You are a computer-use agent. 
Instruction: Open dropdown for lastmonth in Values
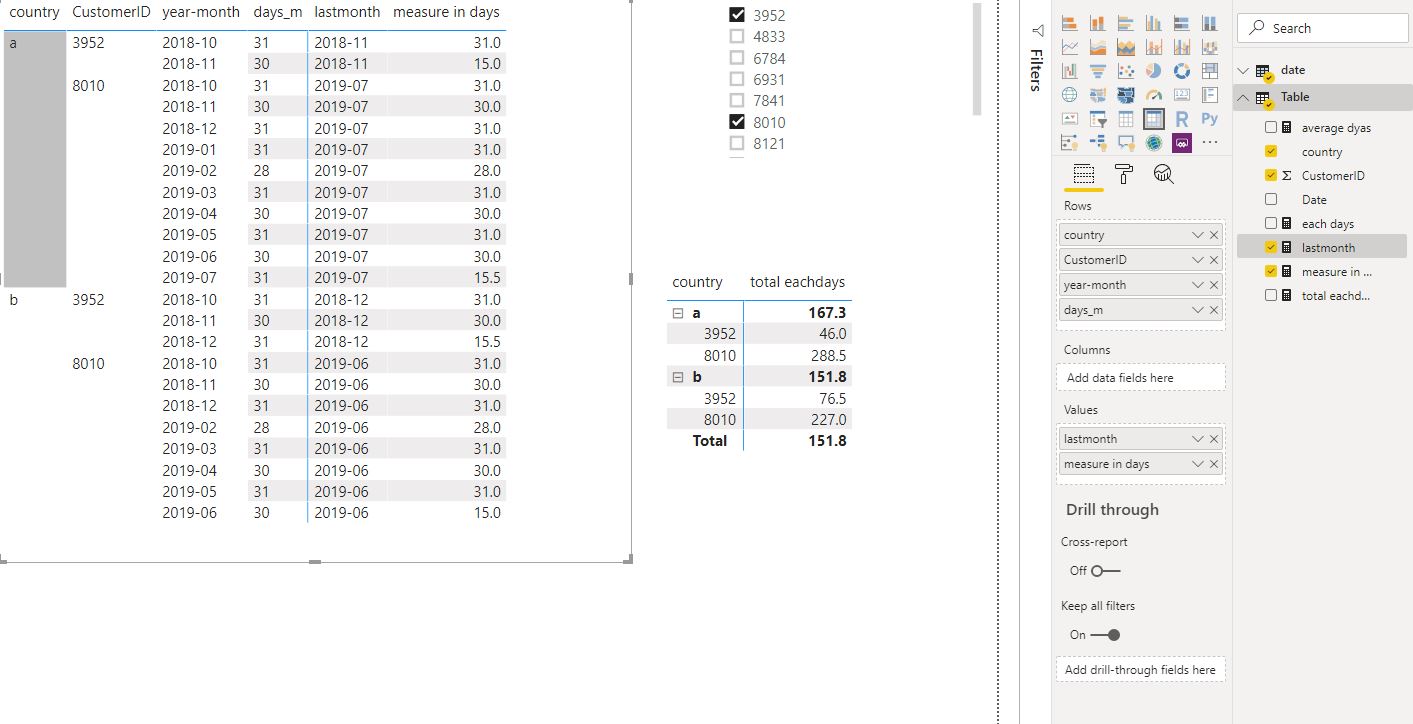[x=1198, y=439]
